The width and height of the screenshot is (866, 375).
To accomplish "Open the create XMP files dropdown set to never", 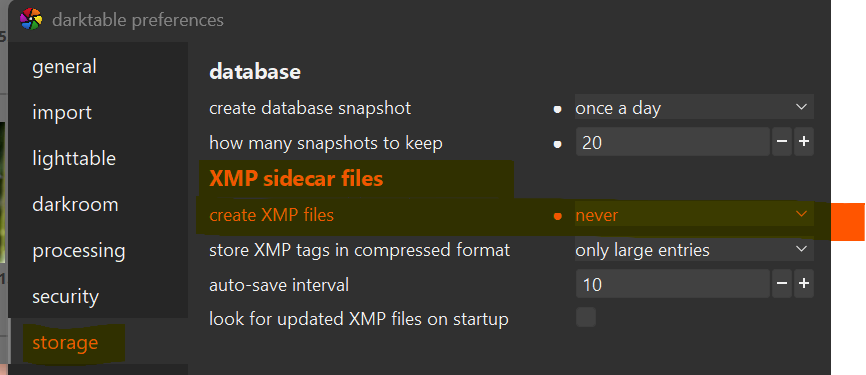I will click(694, 214).
